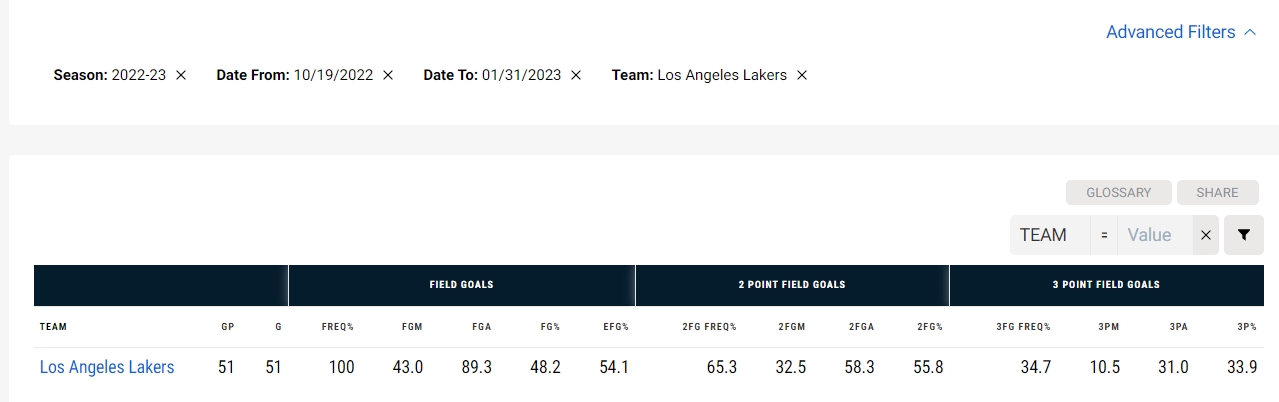Sort by the GP column header
1279x402 pixels.
coord(227,327)
